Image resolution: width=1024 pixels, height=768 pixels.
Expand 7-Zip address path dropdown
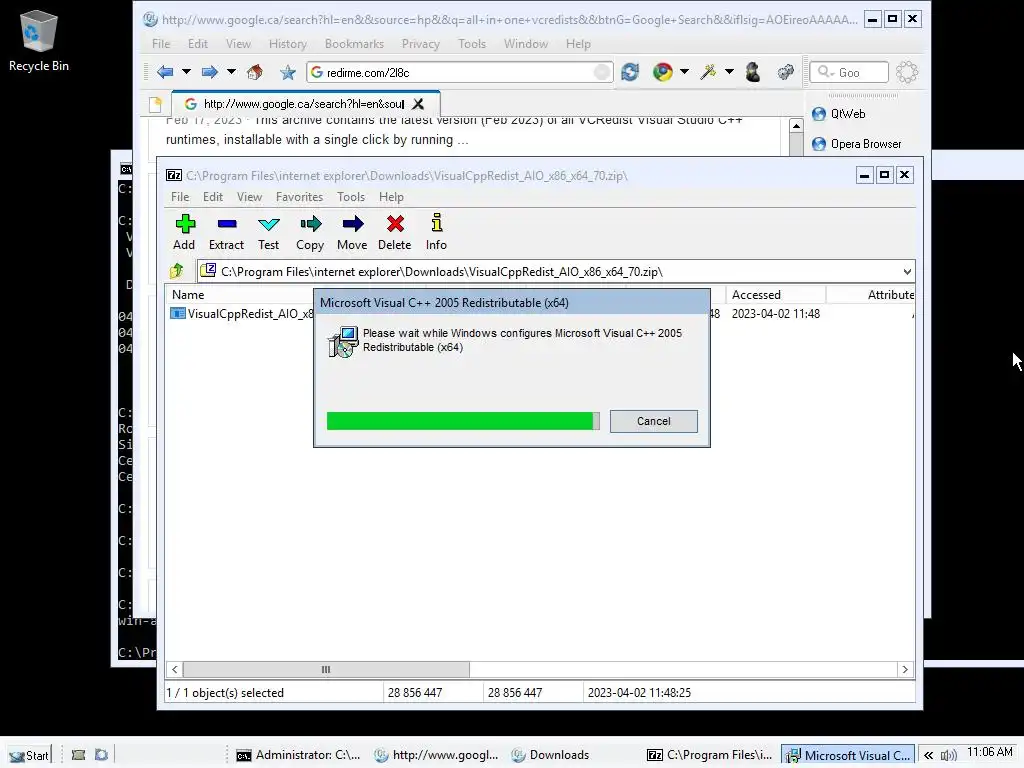[907, 272]
